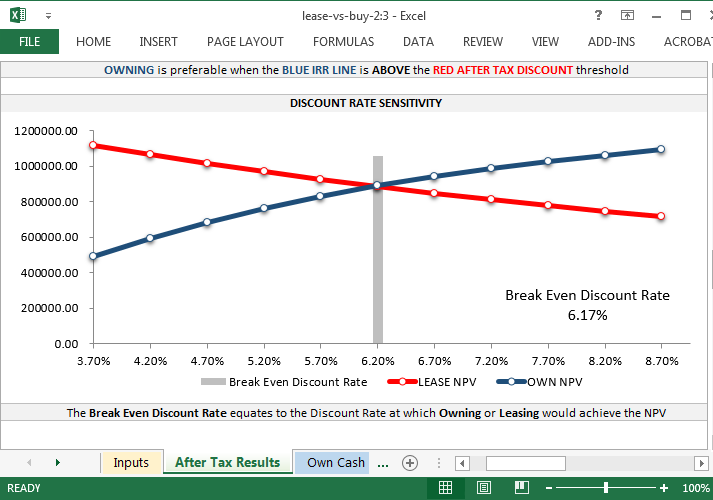Click the zoom slider handle
The image size is (713, 500).
pos(607,488)
